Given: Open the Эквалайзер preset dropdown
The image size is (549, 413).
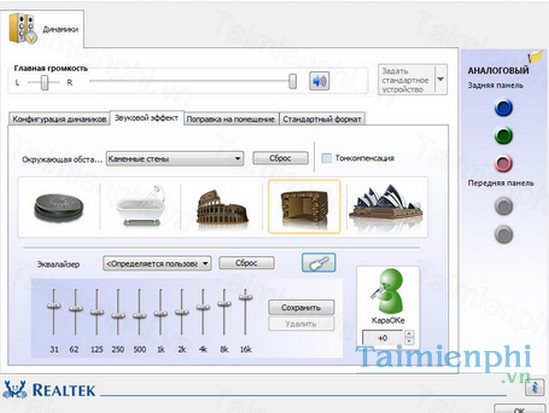Looking at the screenshot, I should (x=157, y=263).
